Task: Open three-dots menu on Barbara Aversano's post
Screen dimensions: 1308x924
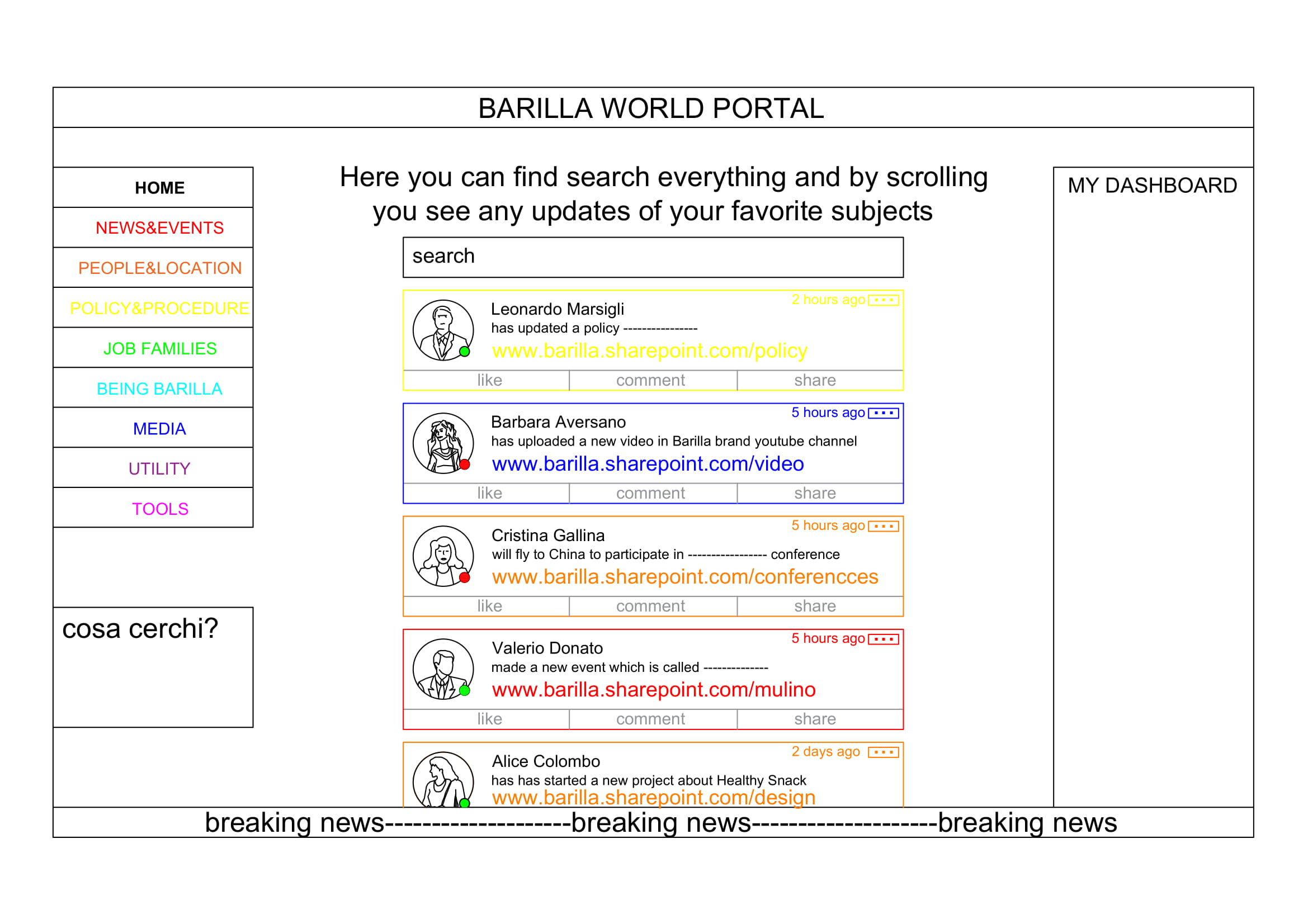Action: 883,413
